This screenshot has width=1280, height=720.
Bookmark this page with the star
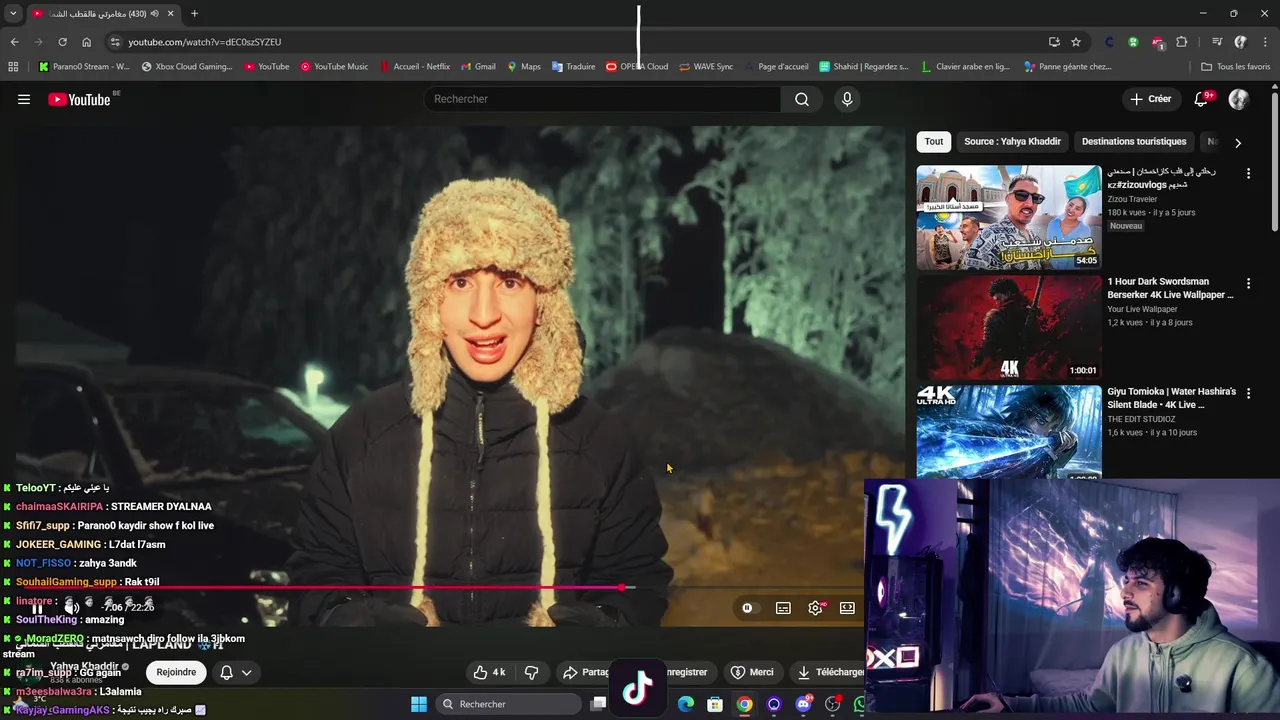(1076, 42)
